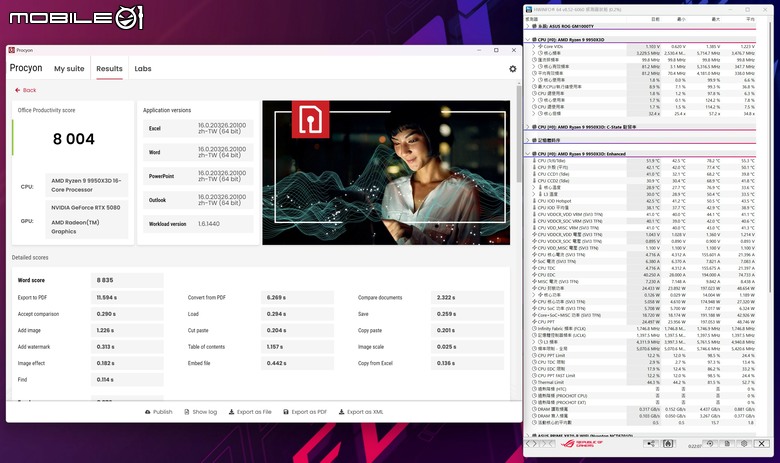This screenshot has height=463, width=780.
Task: Click Export as File
Action: coord(250,412)
